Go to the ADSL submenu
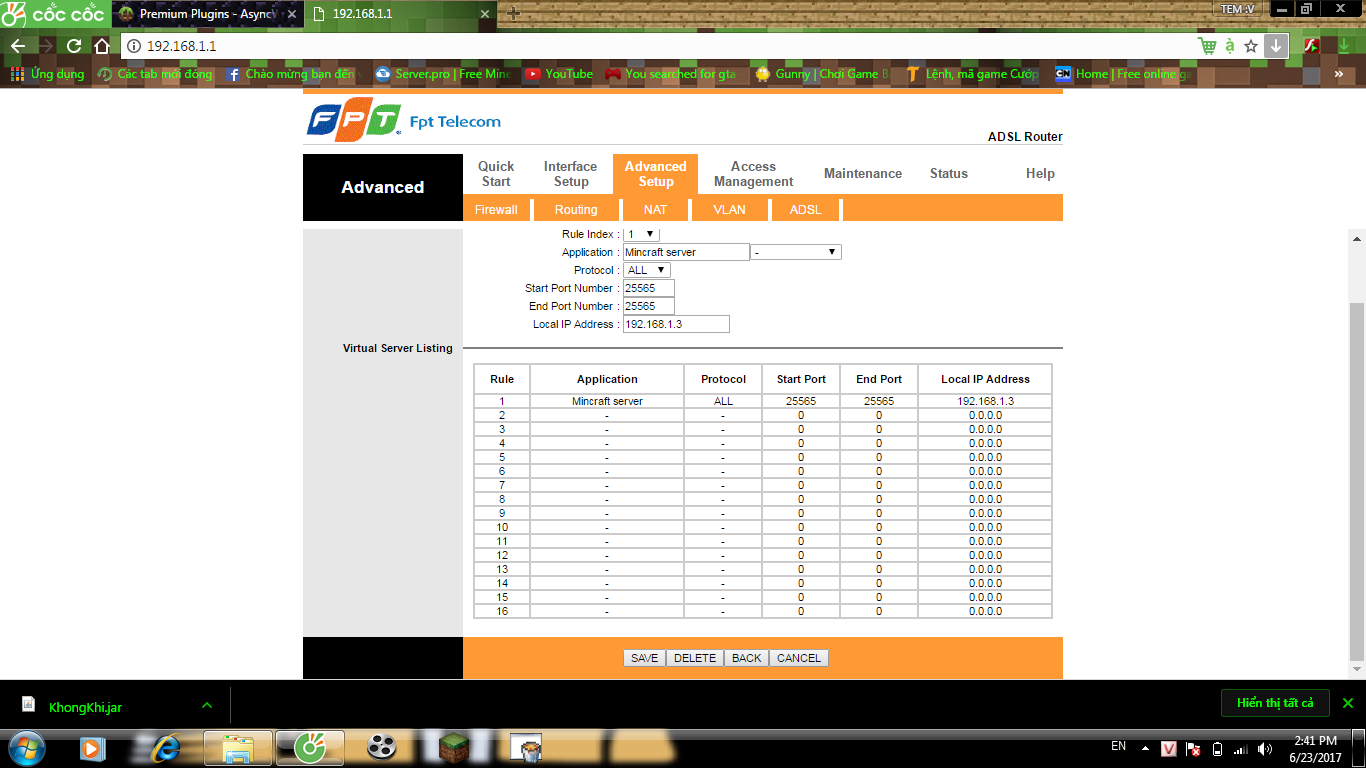This screenshot has height=768, width=1366. 805,210
